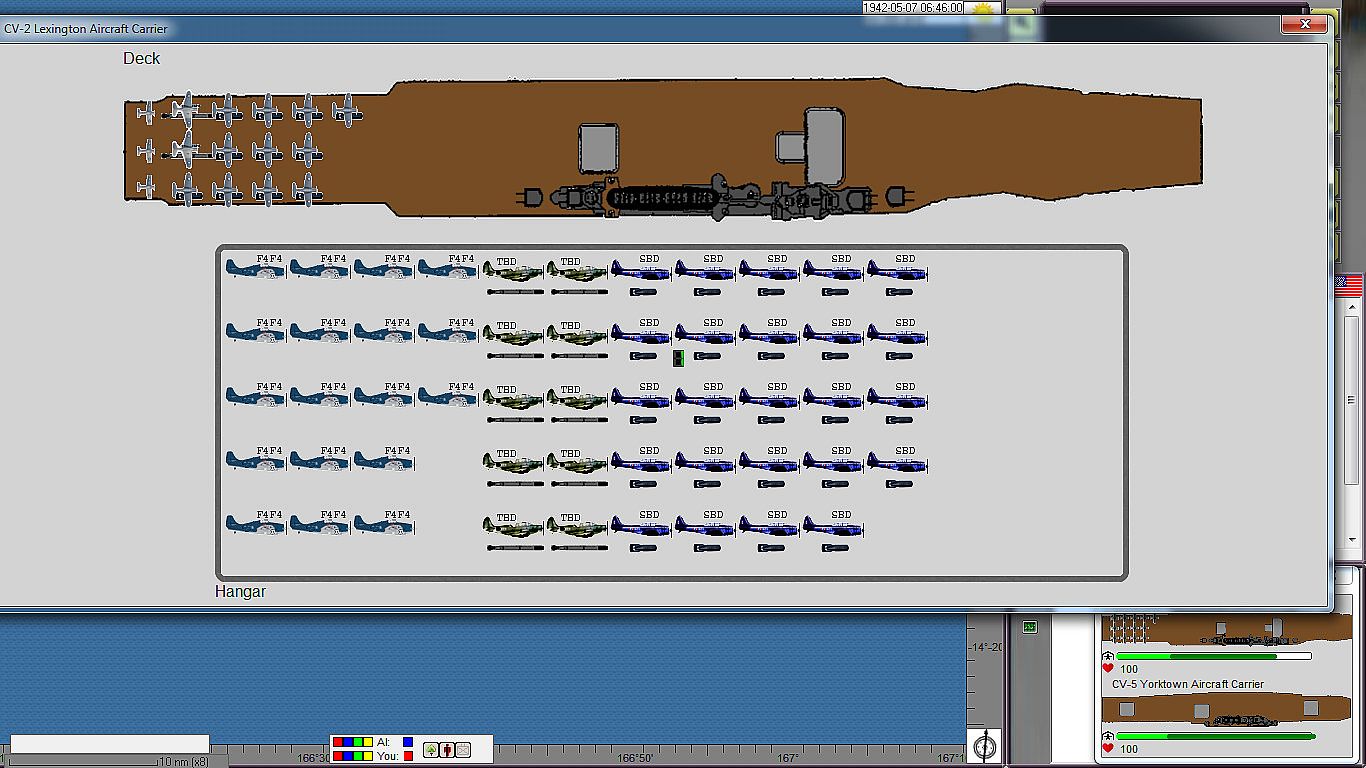The image size is (1366, 768).
Task: Select the third SBD in second hangar row
Action: point(769,332)
